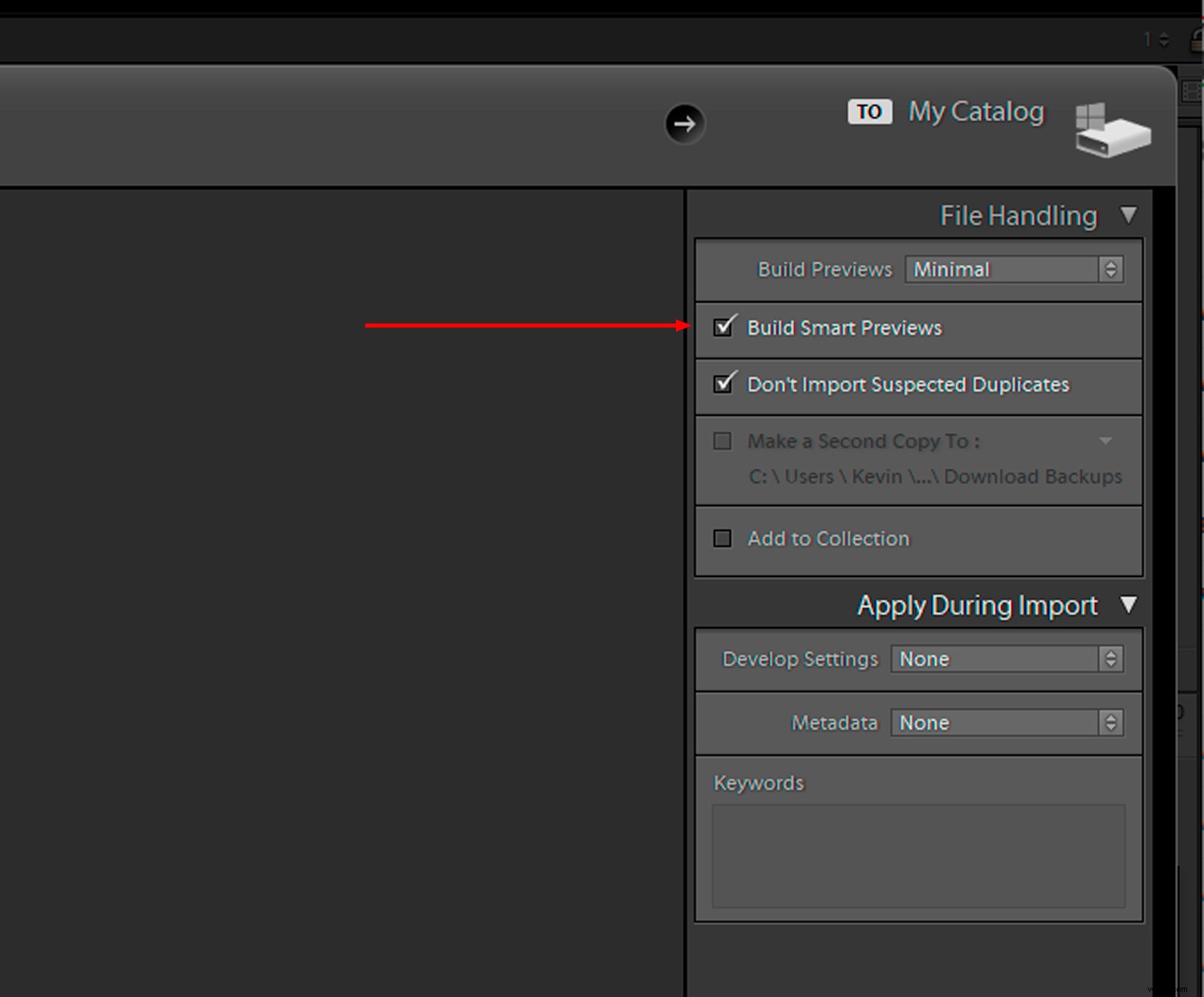Click inside the Keywords text field
1204x997 pixels.
coord(918,855)
